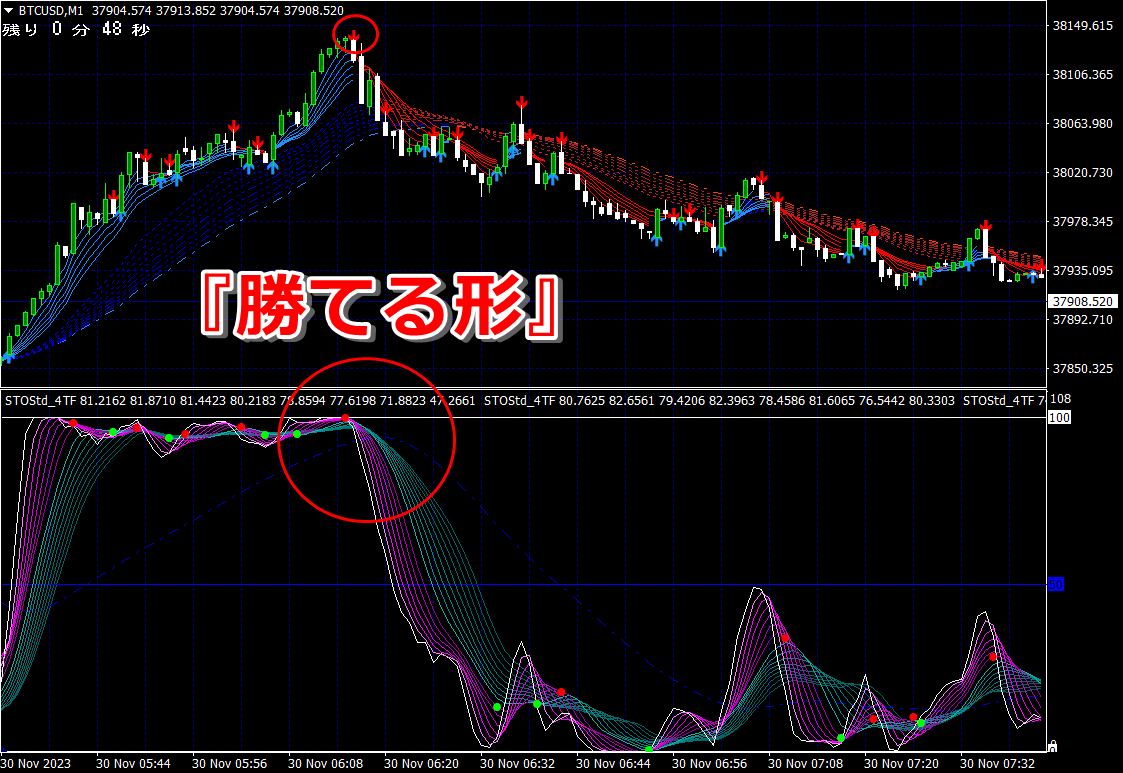Select the time label 30 Nov 05:56

[229, 764]
